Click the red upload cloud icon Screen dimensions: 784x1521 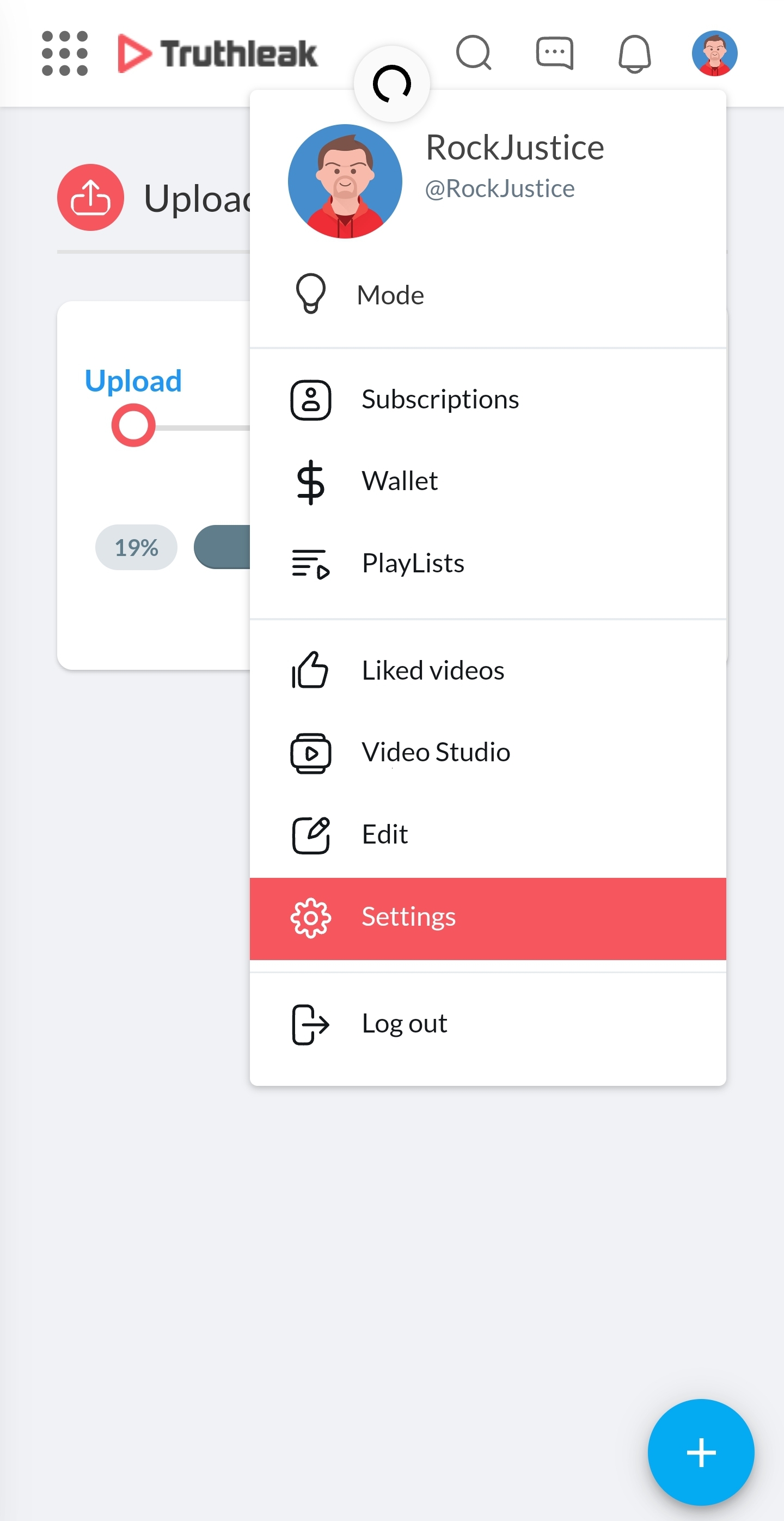(91, 197)
